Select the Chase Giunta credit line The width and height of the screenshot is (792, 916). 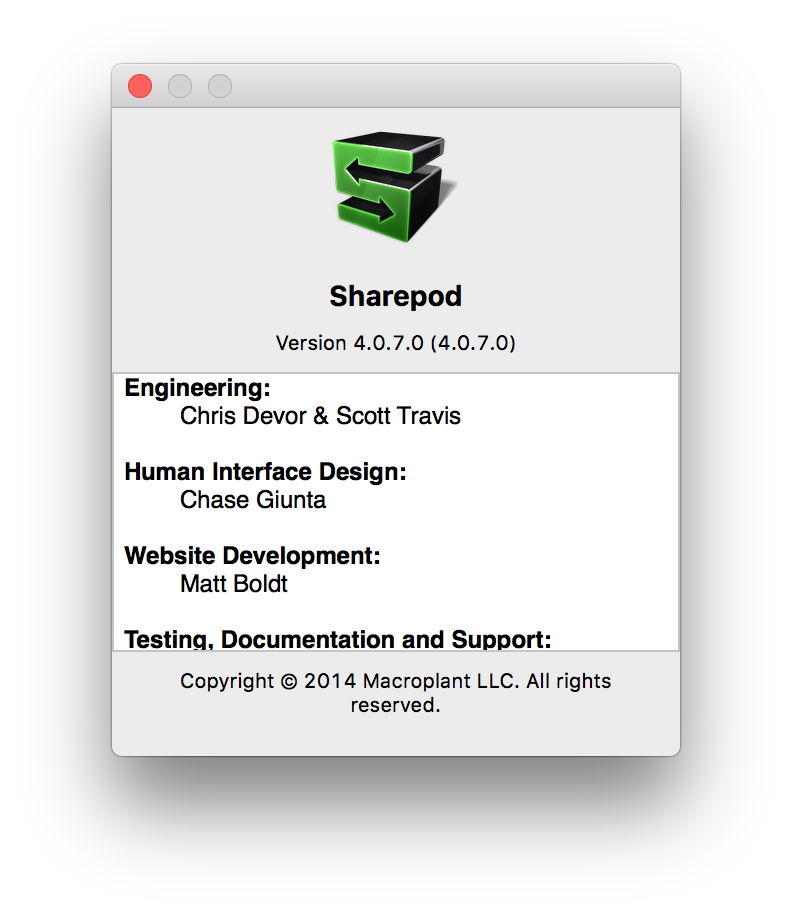(253, 500)
